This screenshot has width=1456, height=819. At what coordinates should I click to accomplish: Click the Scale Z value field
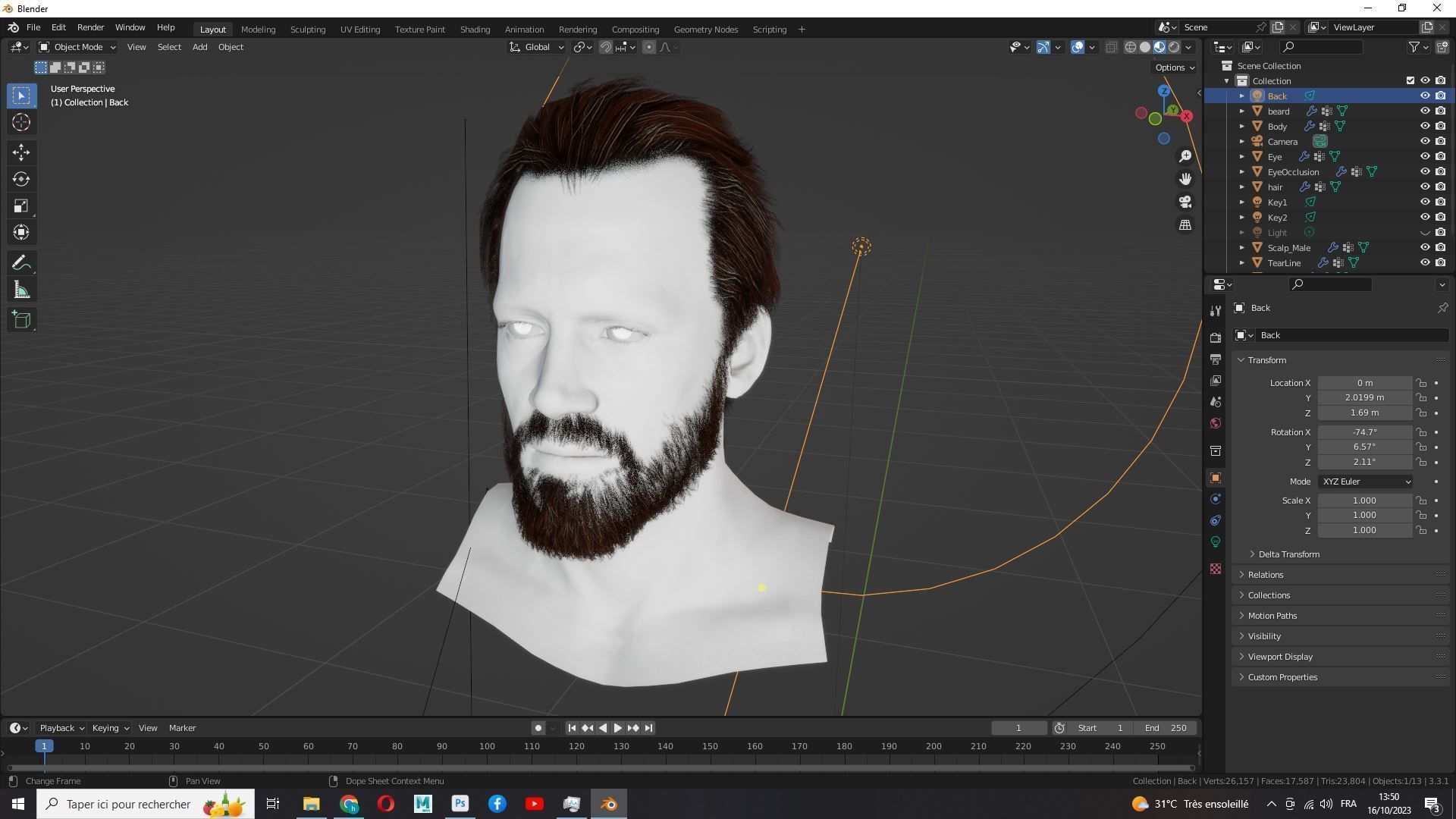pos(1365,531)
